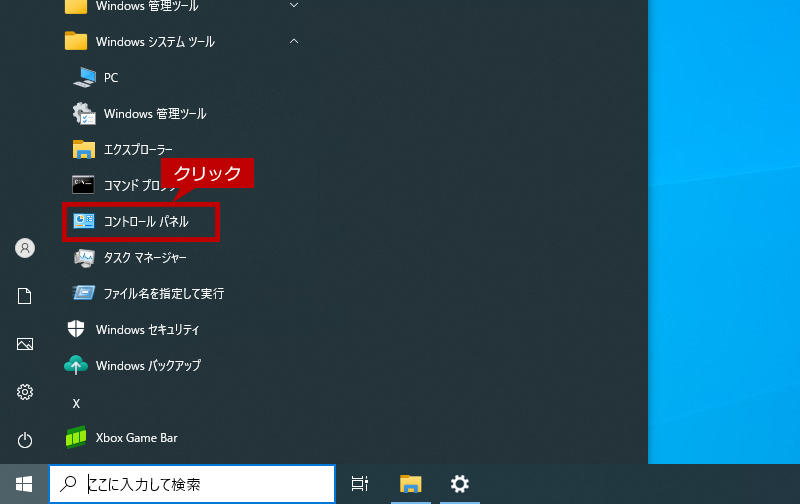Click the Windows セキュリティ label
The image size is (800, 504).
(147, 330)
